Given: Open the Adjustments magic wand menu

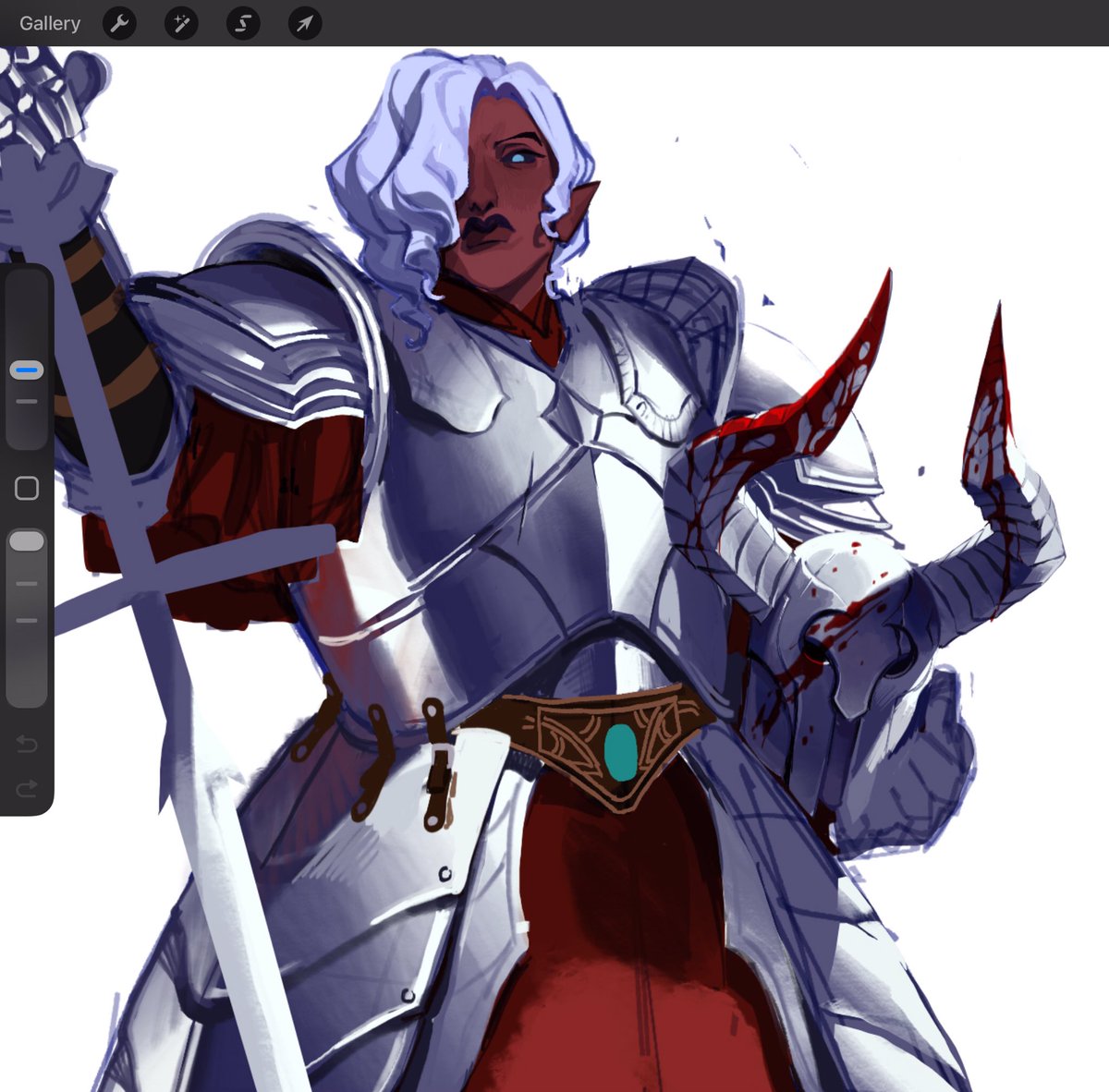Looking at the screenshot, I should [181, 23].
